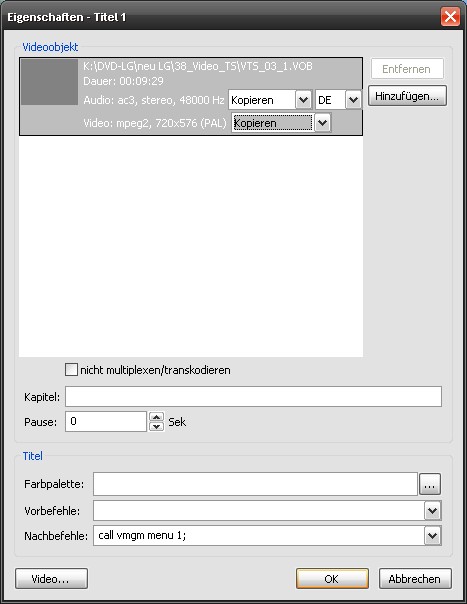467x604 pixels.
Task: Open the audio format Kopieren dropdown arrow
Action: click(303, 100)
